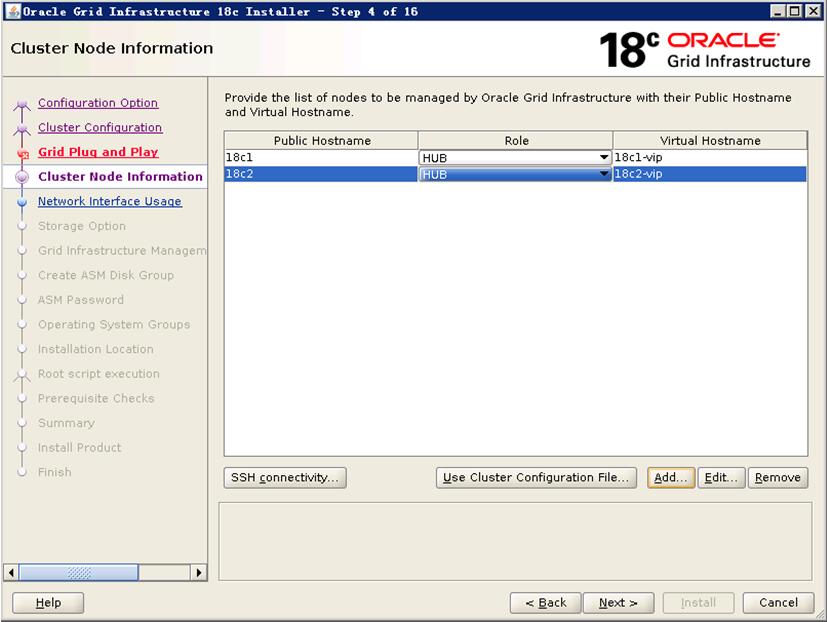Minimize the installer window
Image resolution: width=827 pixels, height=622 pixels.
pos(777,11)
